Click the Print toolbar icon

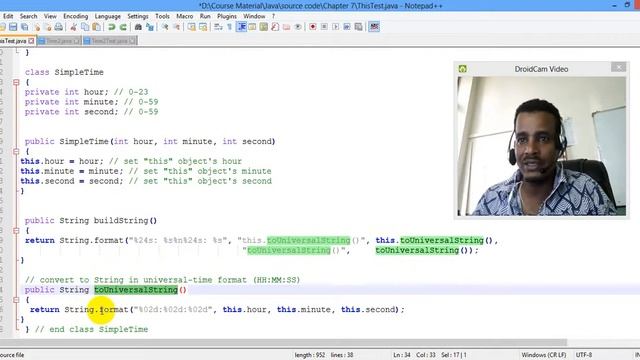tap(59, 27)
